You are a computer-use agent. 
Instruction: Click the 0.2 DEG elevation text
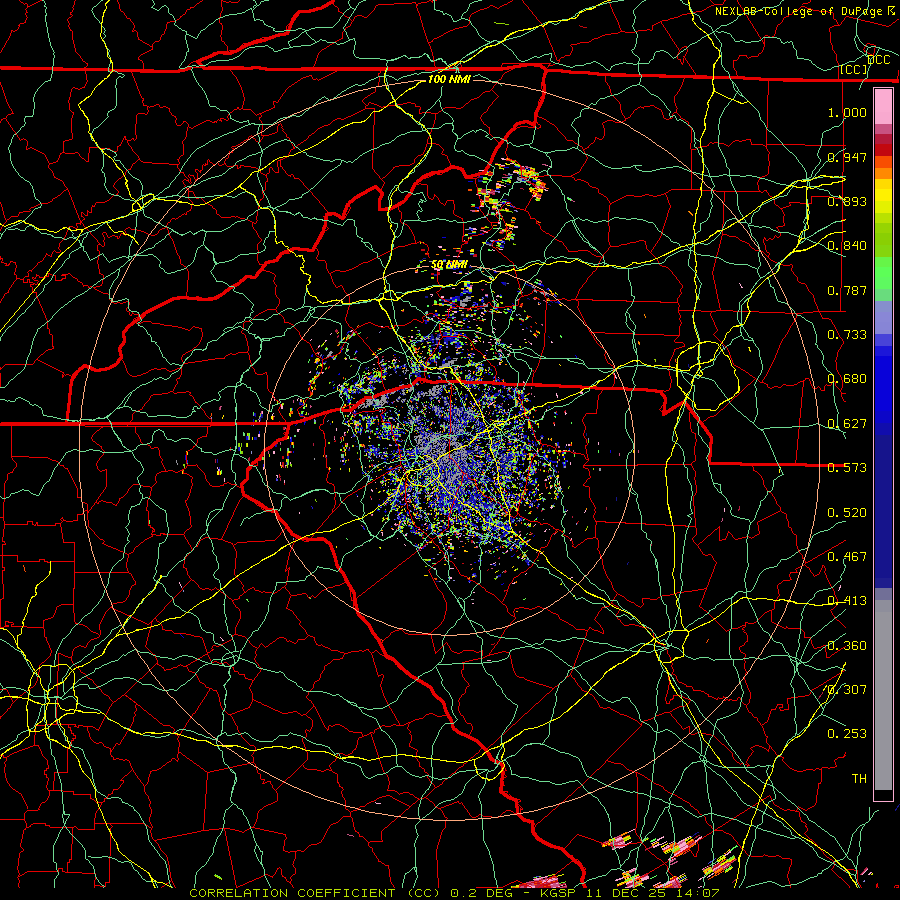tap(480, 893)
